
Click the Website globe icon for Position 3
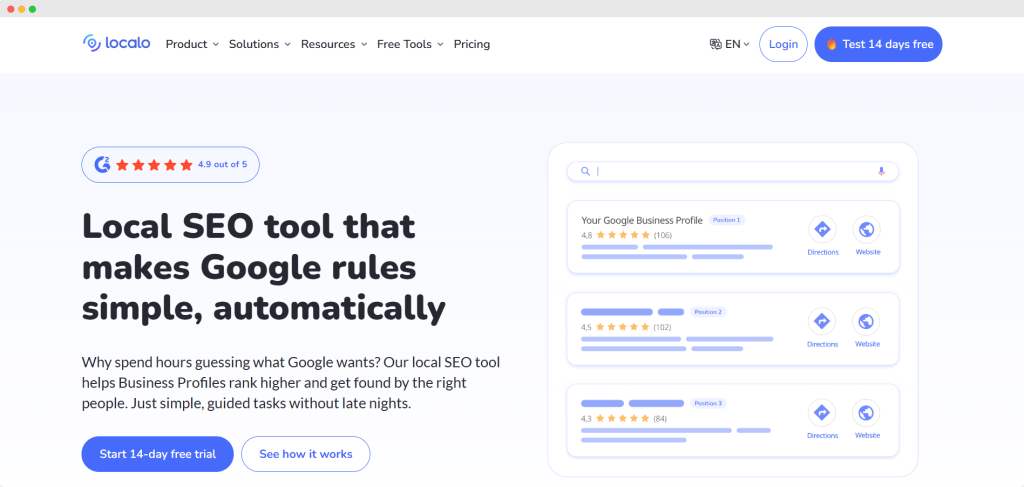(867, 412)
